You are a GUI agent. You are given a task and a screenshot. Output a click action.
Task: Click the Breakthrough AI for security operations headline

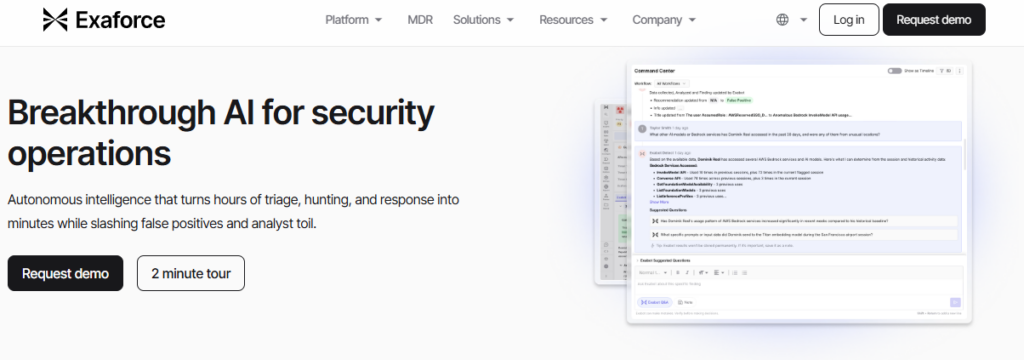coord(221,133)
